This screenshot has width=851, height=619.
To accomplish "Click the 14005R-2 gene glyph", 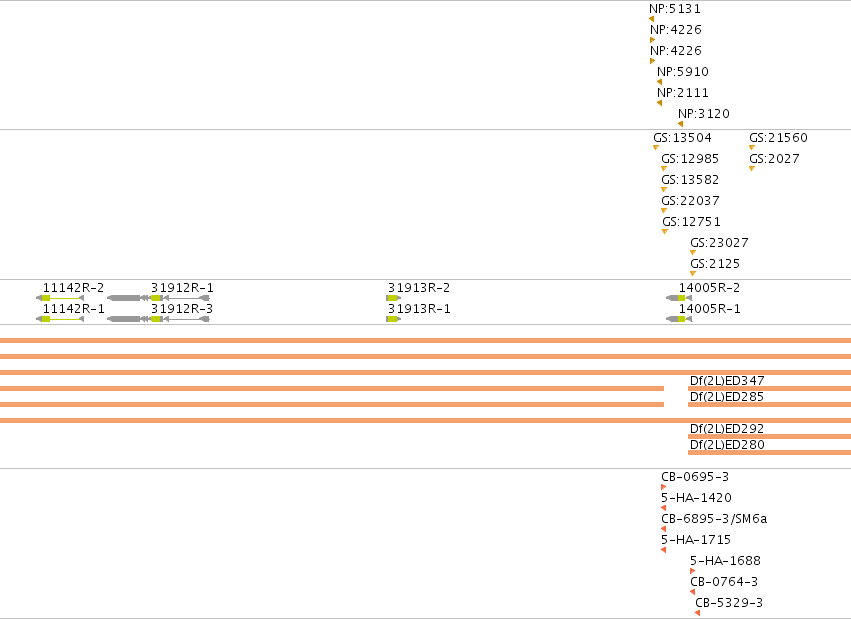I will click(x=679, y=298).
